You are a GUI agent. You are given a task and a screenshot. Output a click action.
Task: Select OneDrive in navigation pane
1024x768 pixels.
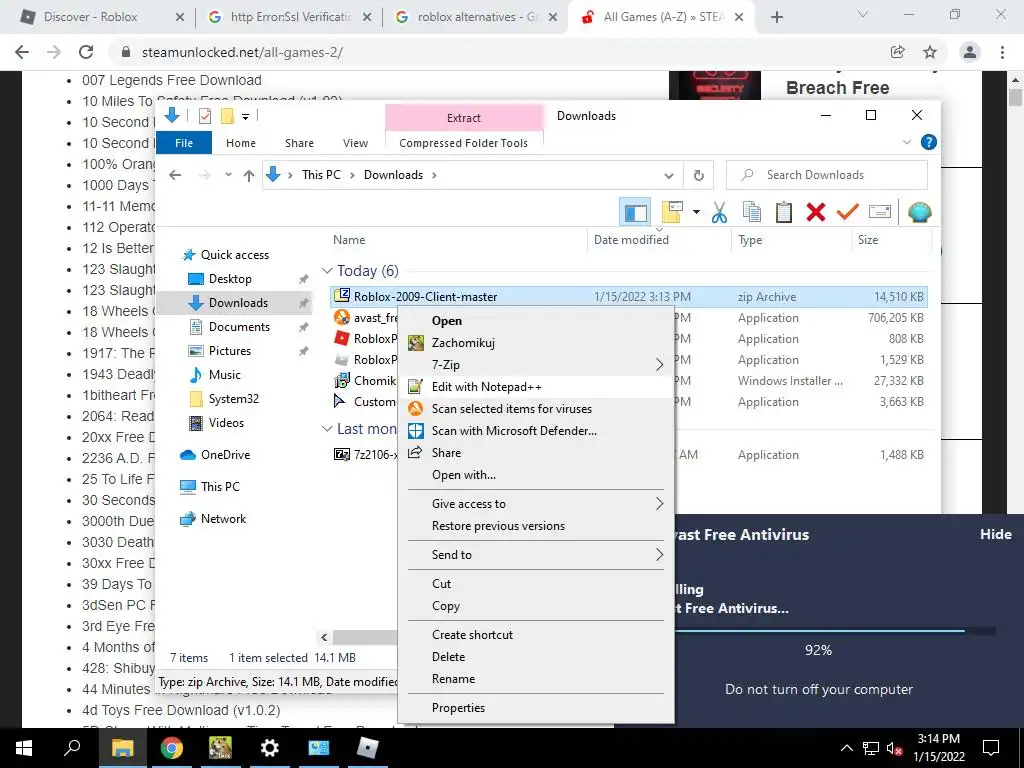pyautogui.click(x=225, y=455)
